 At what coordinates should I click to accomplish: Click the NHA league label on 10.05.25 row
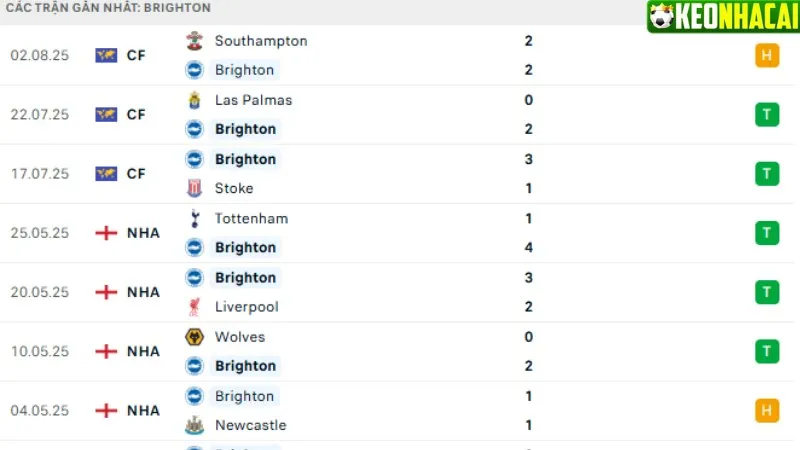coord(143,351)
